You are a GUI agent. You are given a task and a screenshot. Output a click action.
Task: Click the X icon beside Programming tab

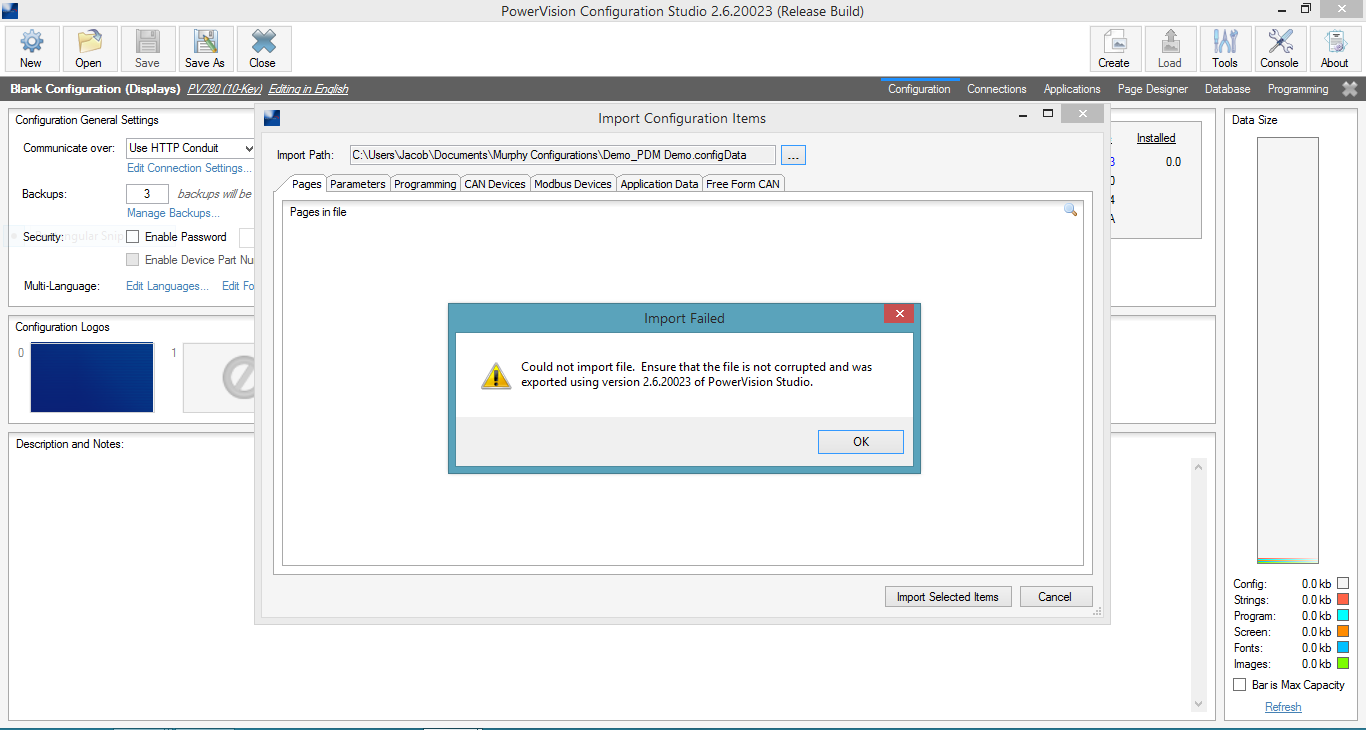[x=1349, y=89]
